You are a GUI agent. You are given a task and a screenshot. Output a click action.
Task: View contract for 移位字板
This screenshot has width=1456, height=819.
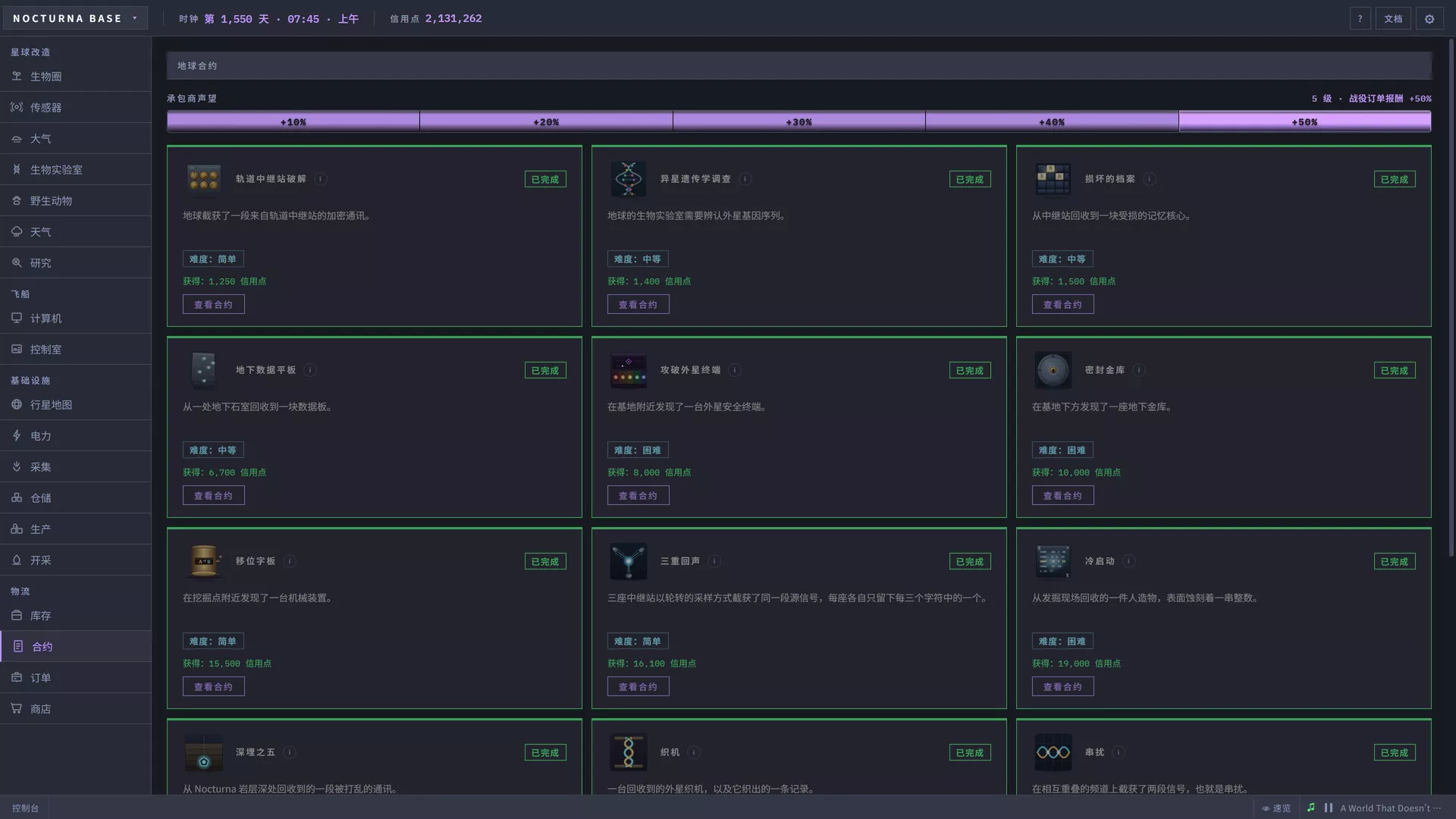[213, 687]
